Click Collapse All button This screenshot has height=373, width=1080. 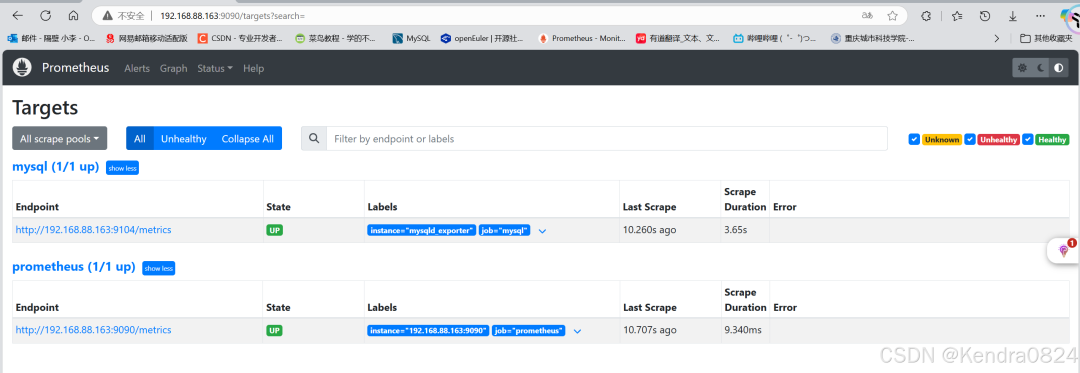click(x=247, y=138)
